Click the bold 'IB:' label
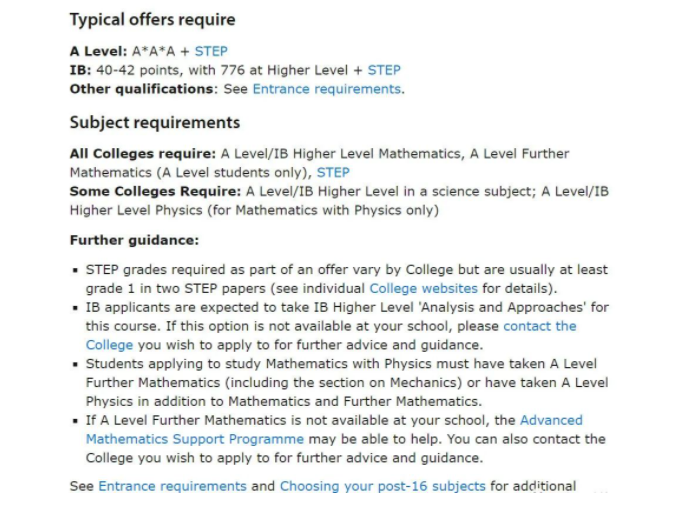This screenshot has width=700, height=518. 81,70
